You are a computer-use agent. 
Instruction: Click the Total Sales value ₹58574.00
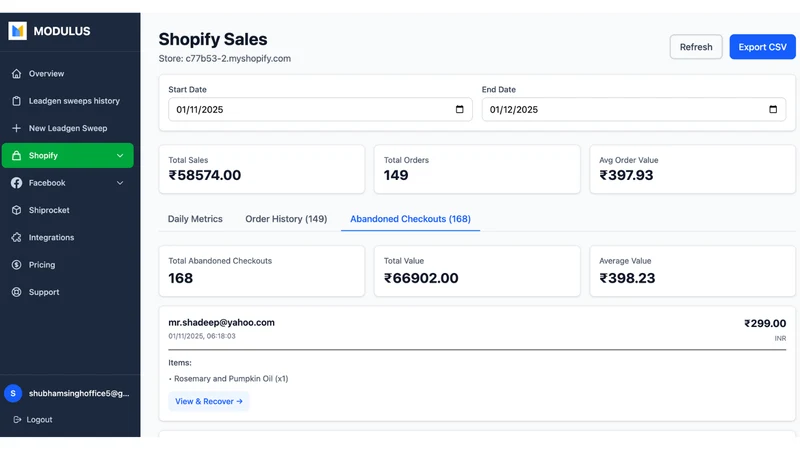tap(205, 175)
